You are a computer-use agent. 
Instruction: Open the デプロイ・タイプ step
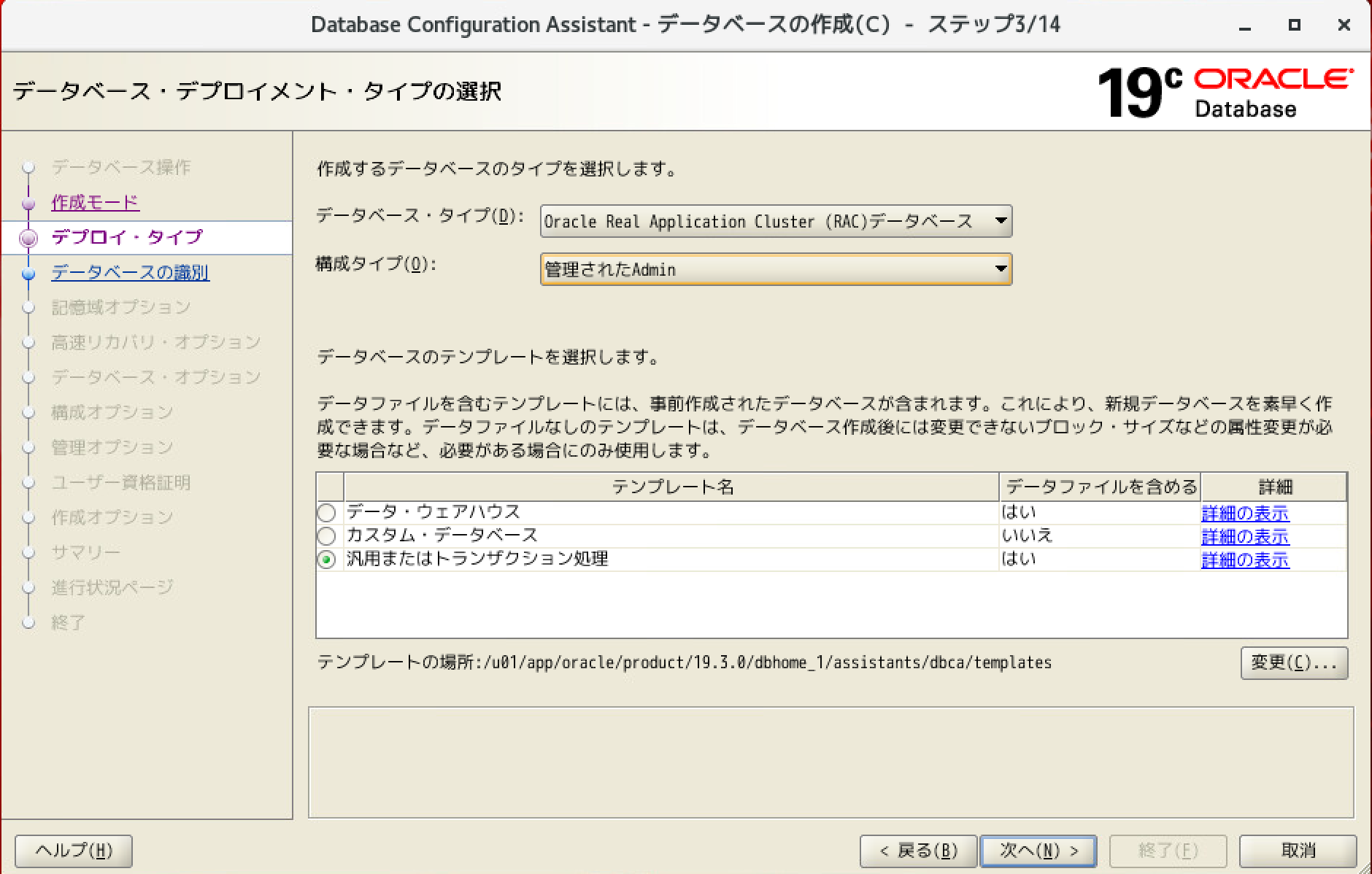point(126,237)
